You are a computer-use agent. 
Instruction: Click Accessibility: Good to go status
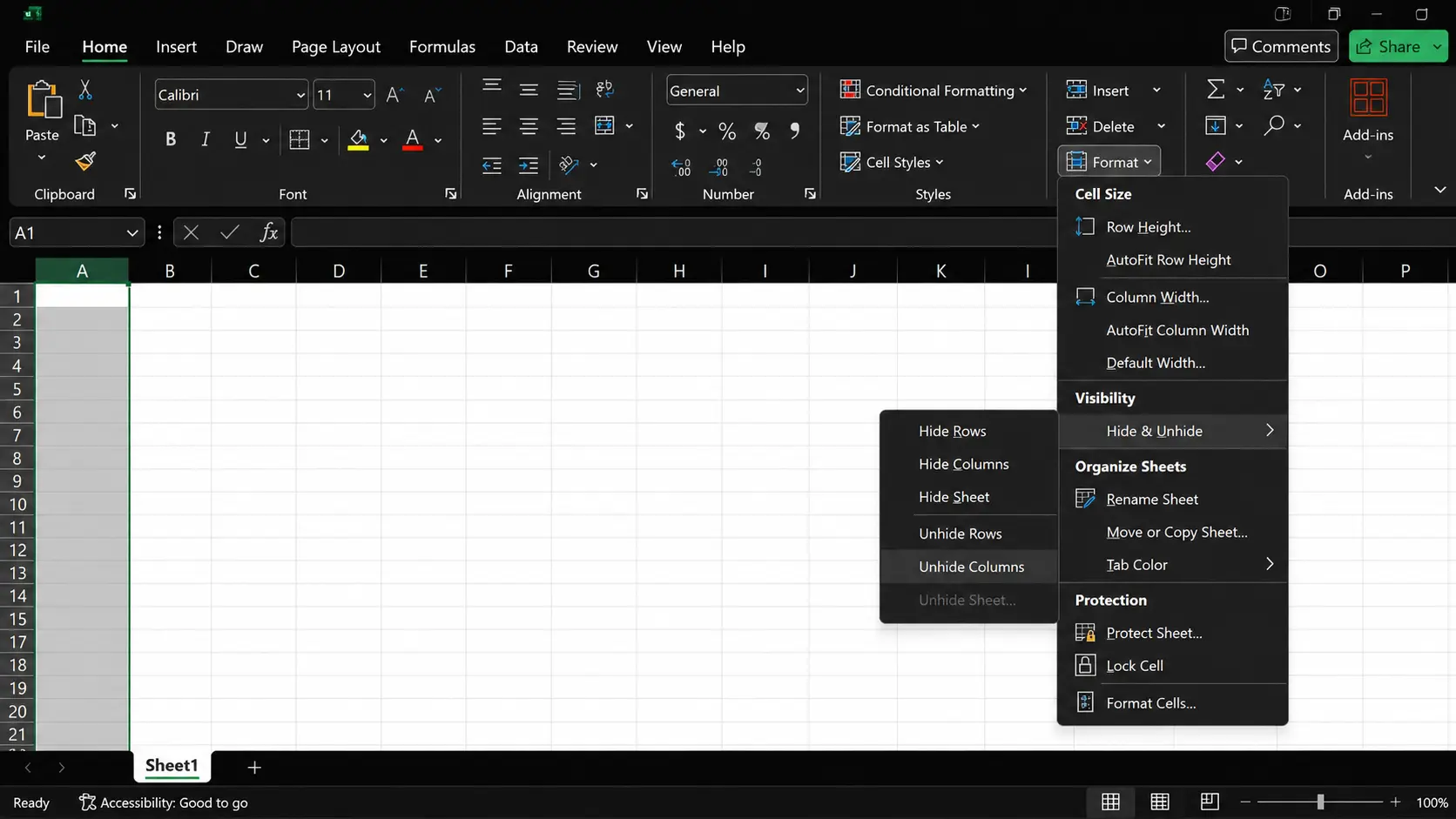point(164,802)
